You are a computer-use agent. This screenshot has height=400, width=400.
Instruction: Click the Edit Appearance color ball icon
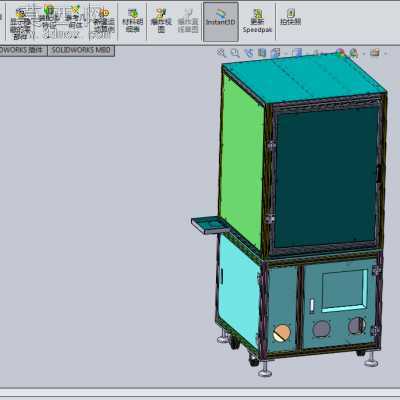(340, 53)
